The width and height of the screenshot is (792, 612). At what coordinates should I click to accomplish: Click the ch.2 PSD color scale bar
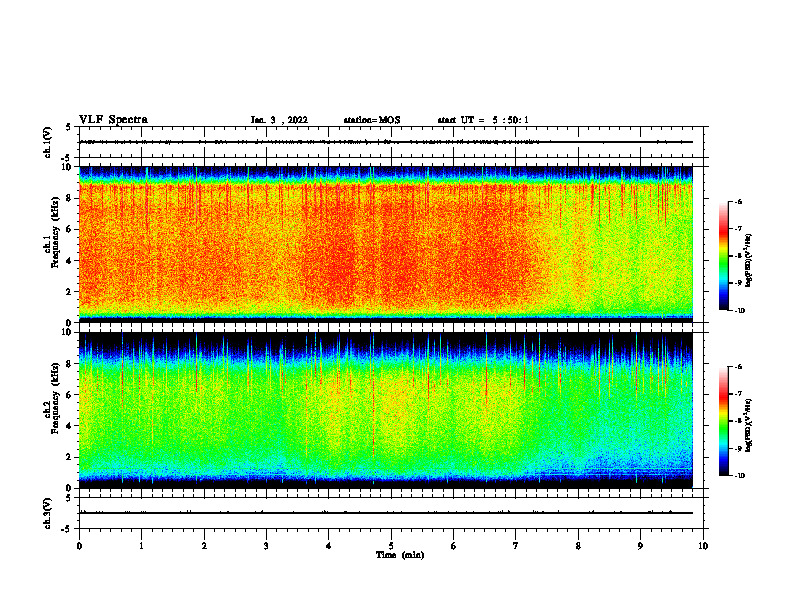pyautogui.click(x=723, y=421)
